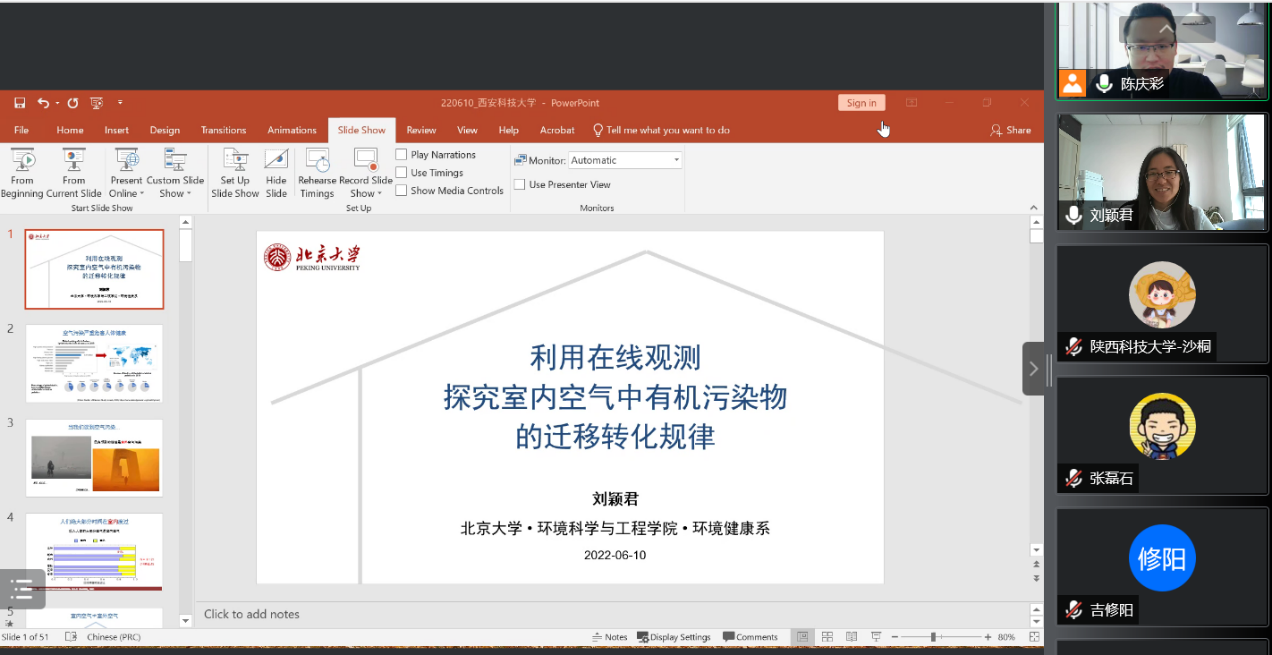Click the Save icon in quick access toolbar
This screenshot has width=1272, height=655.
19,103
